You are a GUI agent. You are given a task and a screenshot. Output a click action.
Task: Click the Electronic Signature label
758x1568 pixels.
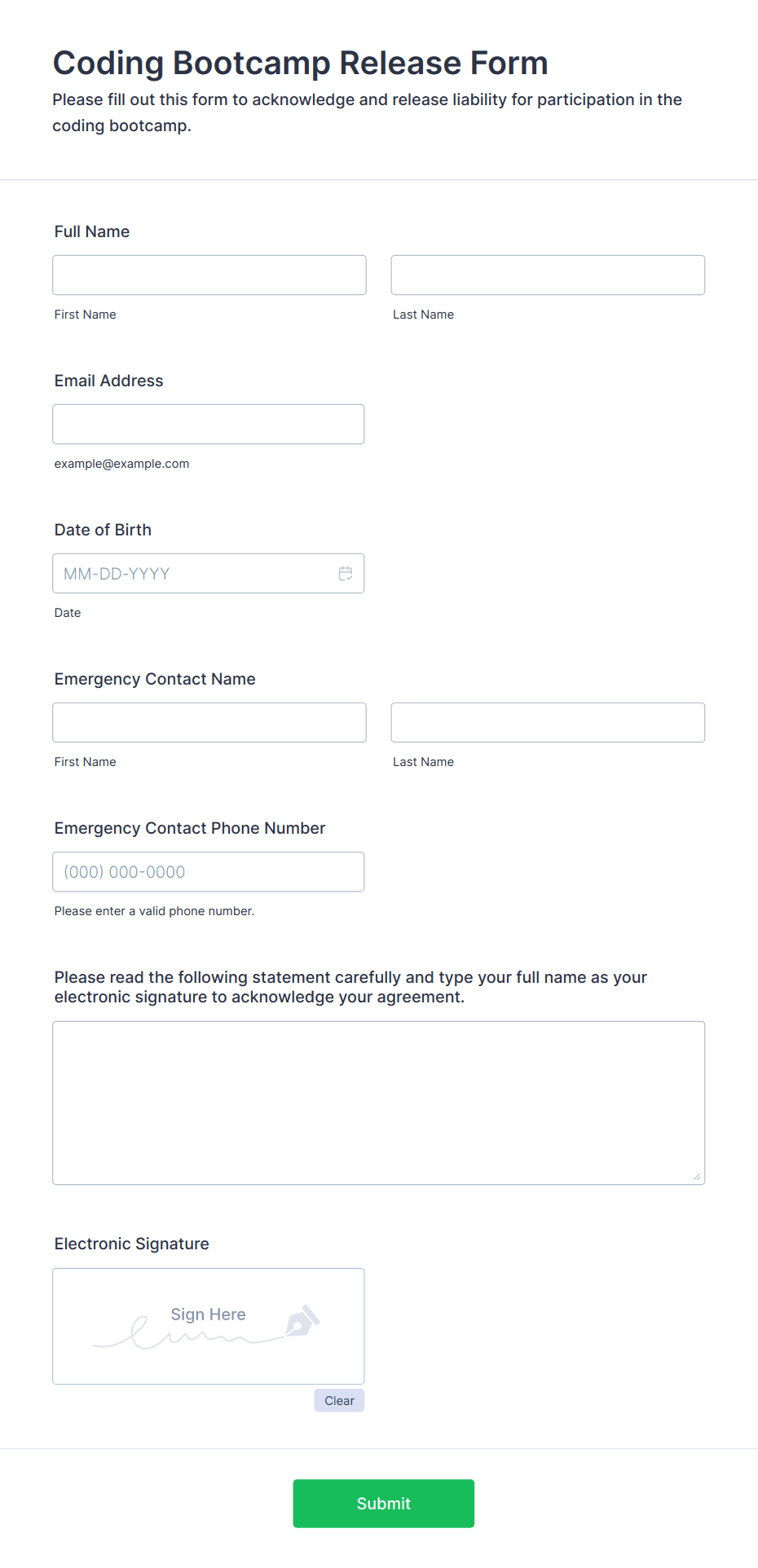point(132,1244)
